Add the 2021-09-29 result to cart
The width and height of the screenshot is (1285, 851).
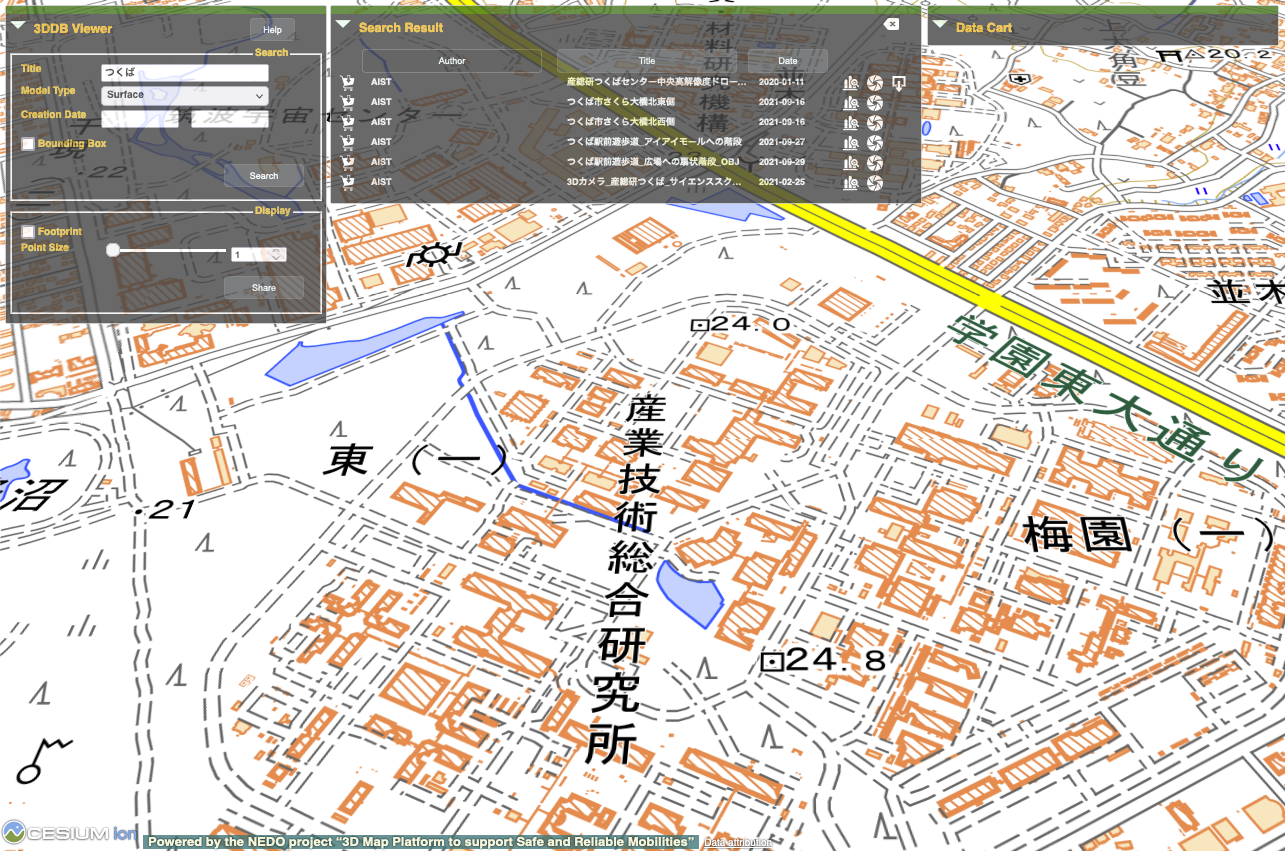tap(348, 162)
